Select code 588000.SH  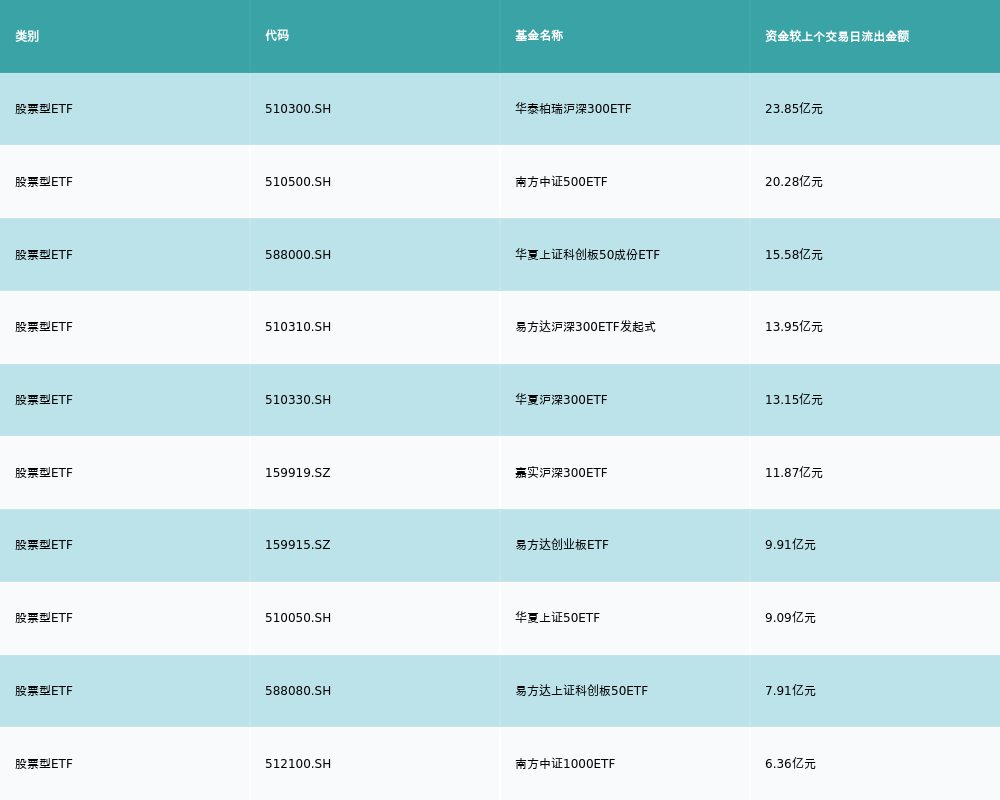tap(298, 255)
